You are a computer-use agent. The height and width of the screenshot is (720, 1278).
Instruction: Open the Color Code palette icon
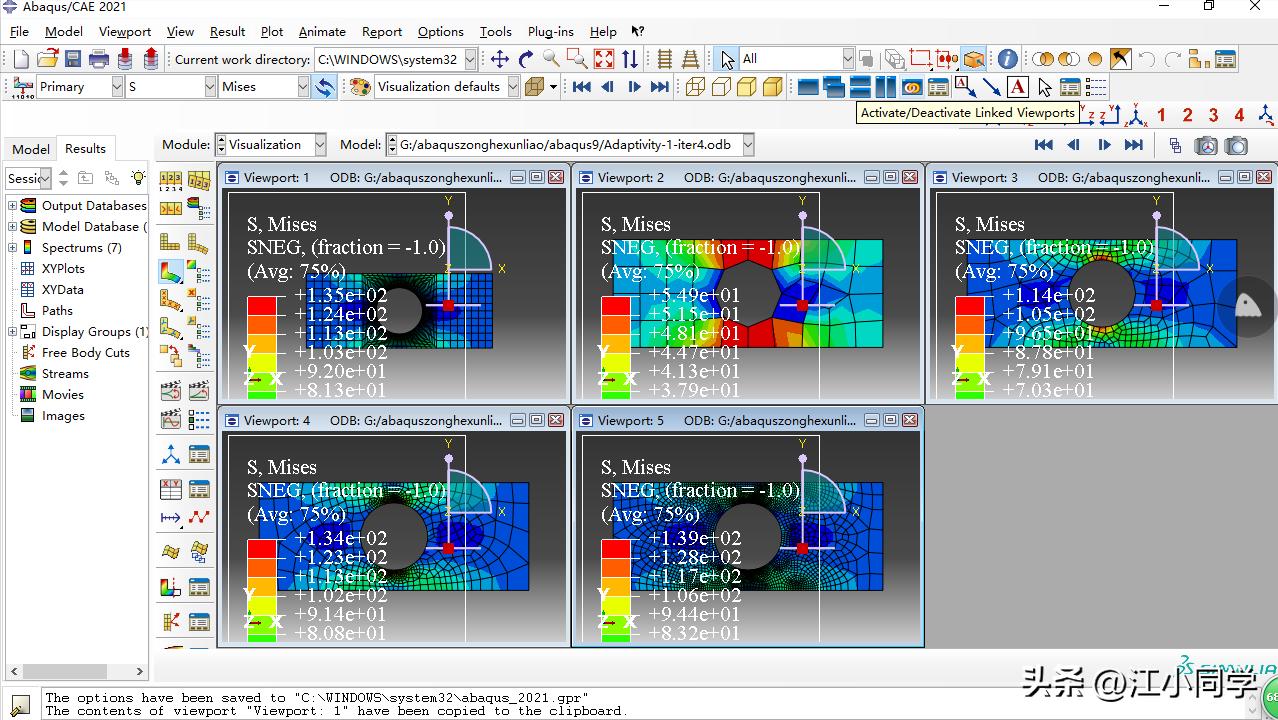tap(360, 87)
